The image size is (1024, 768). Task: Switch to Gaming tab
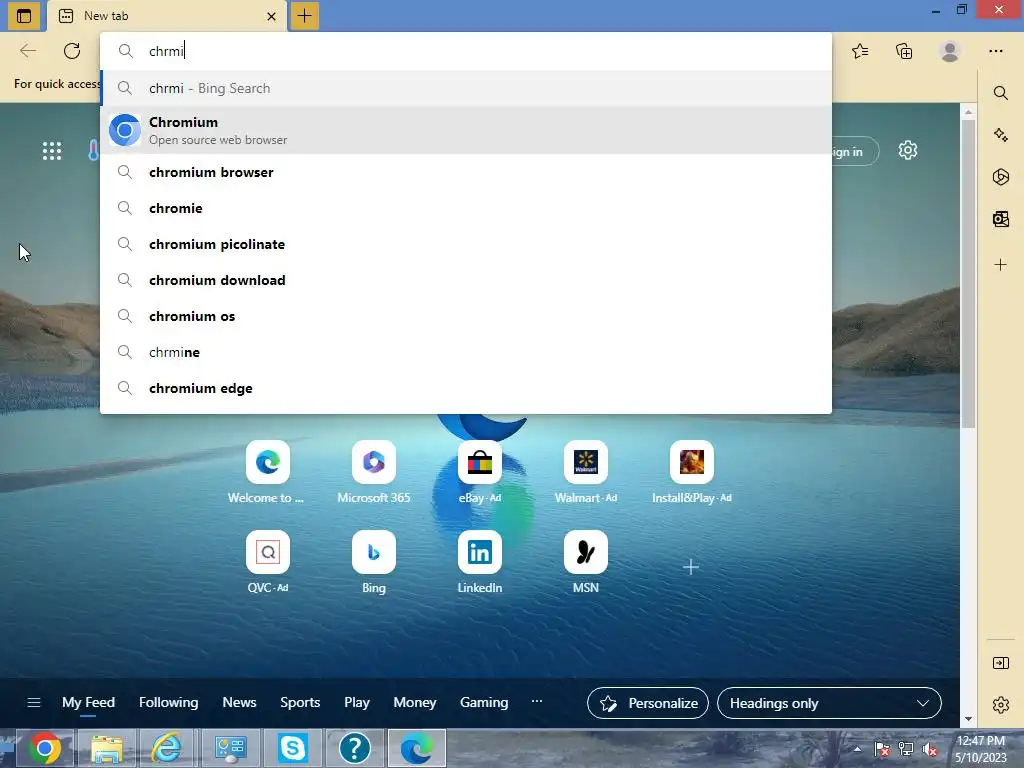pyautogui.click(x=484, y=703)
